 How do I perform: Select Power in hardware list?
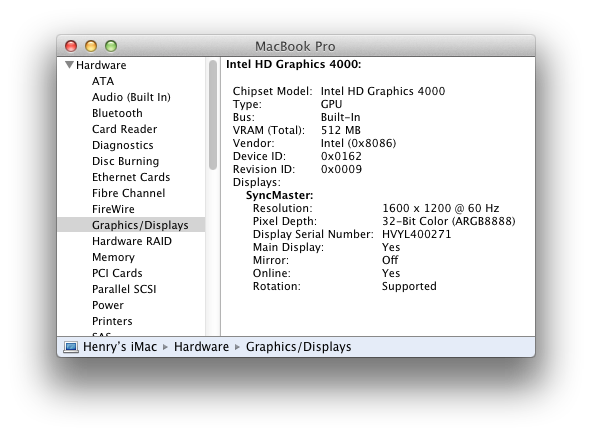[x=108, y=305]
